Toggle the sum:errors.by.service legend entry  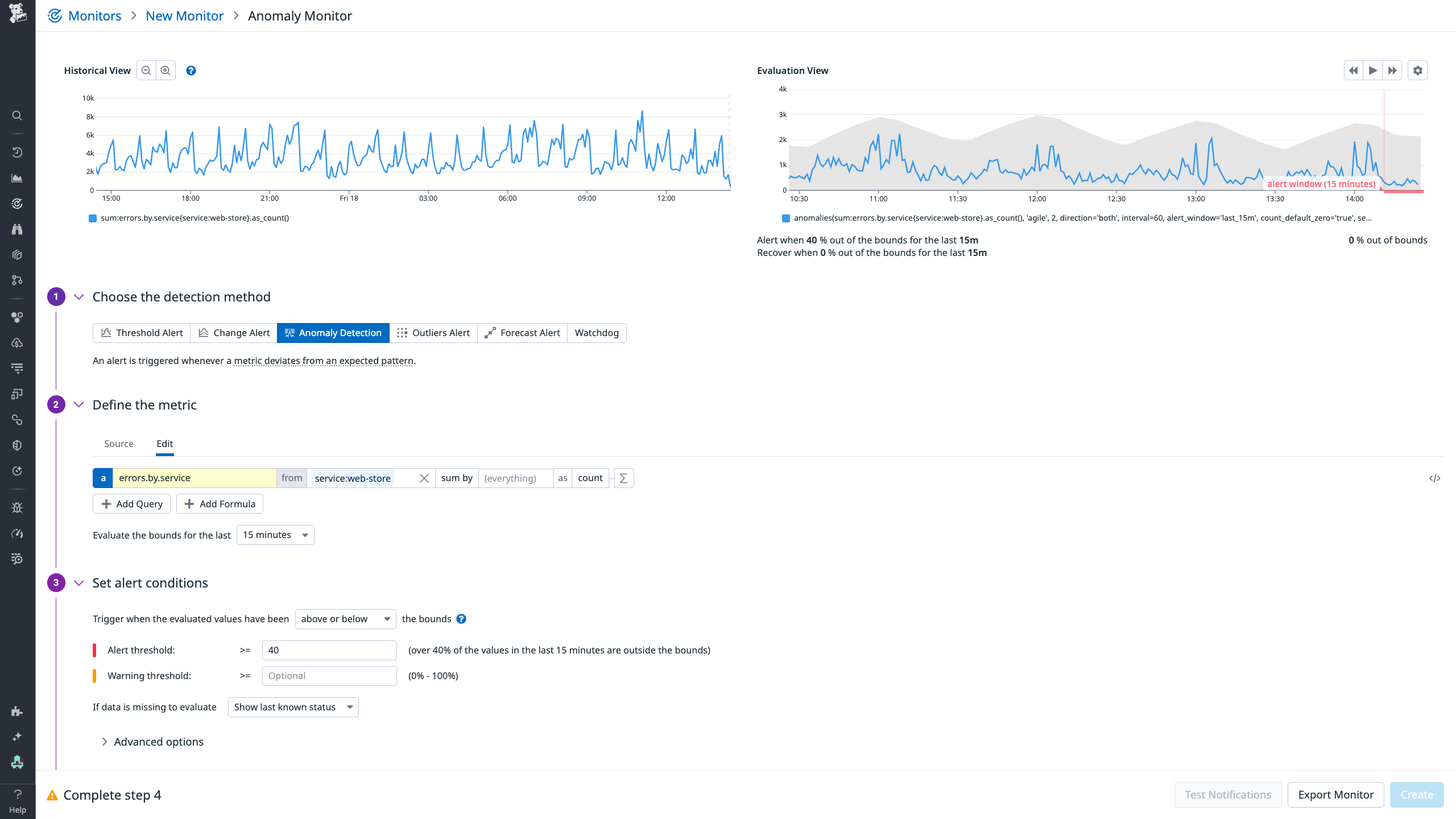tap(193, 218)
